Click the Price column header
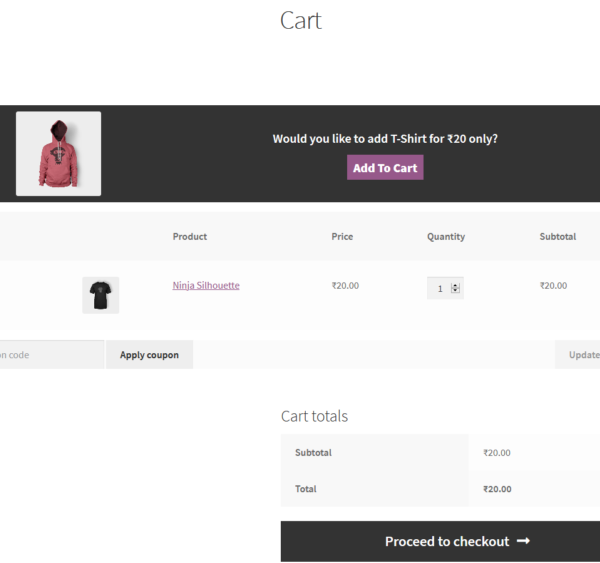 (x=342, y=237)
